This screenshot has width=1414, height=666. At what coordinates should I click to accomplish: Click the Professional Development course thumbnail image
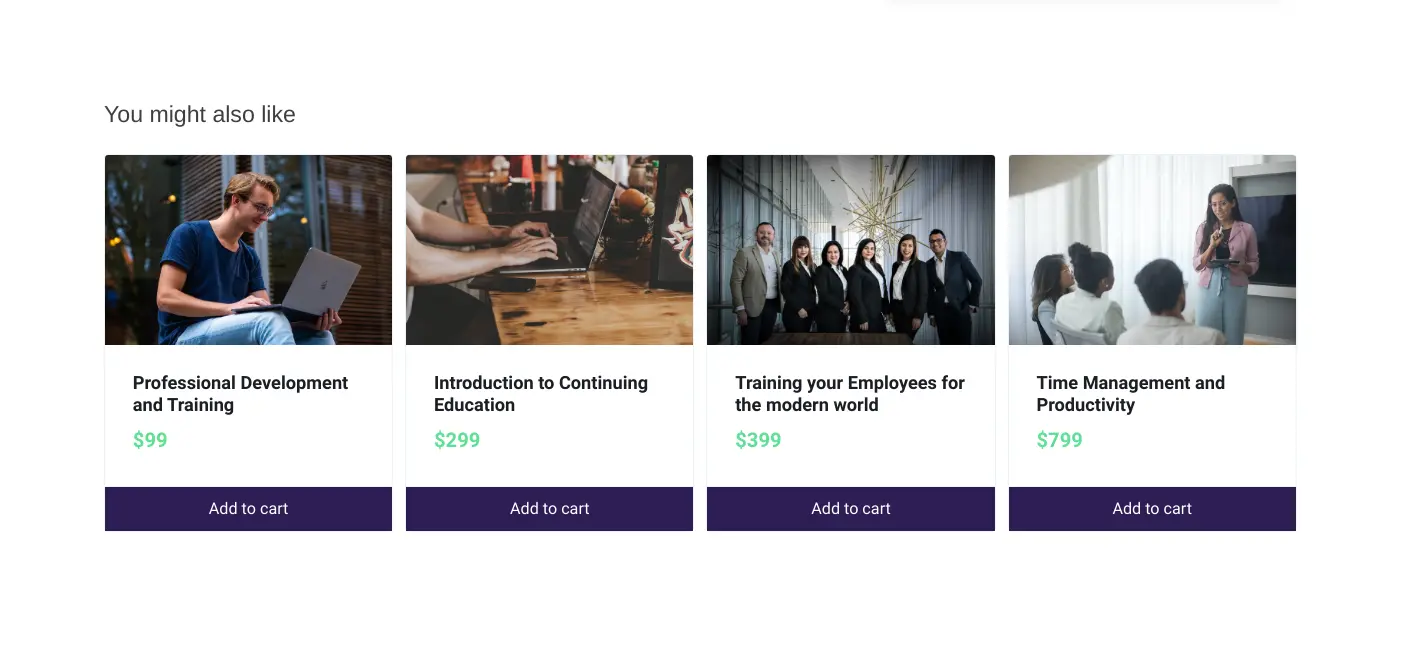tap(248, 249)
